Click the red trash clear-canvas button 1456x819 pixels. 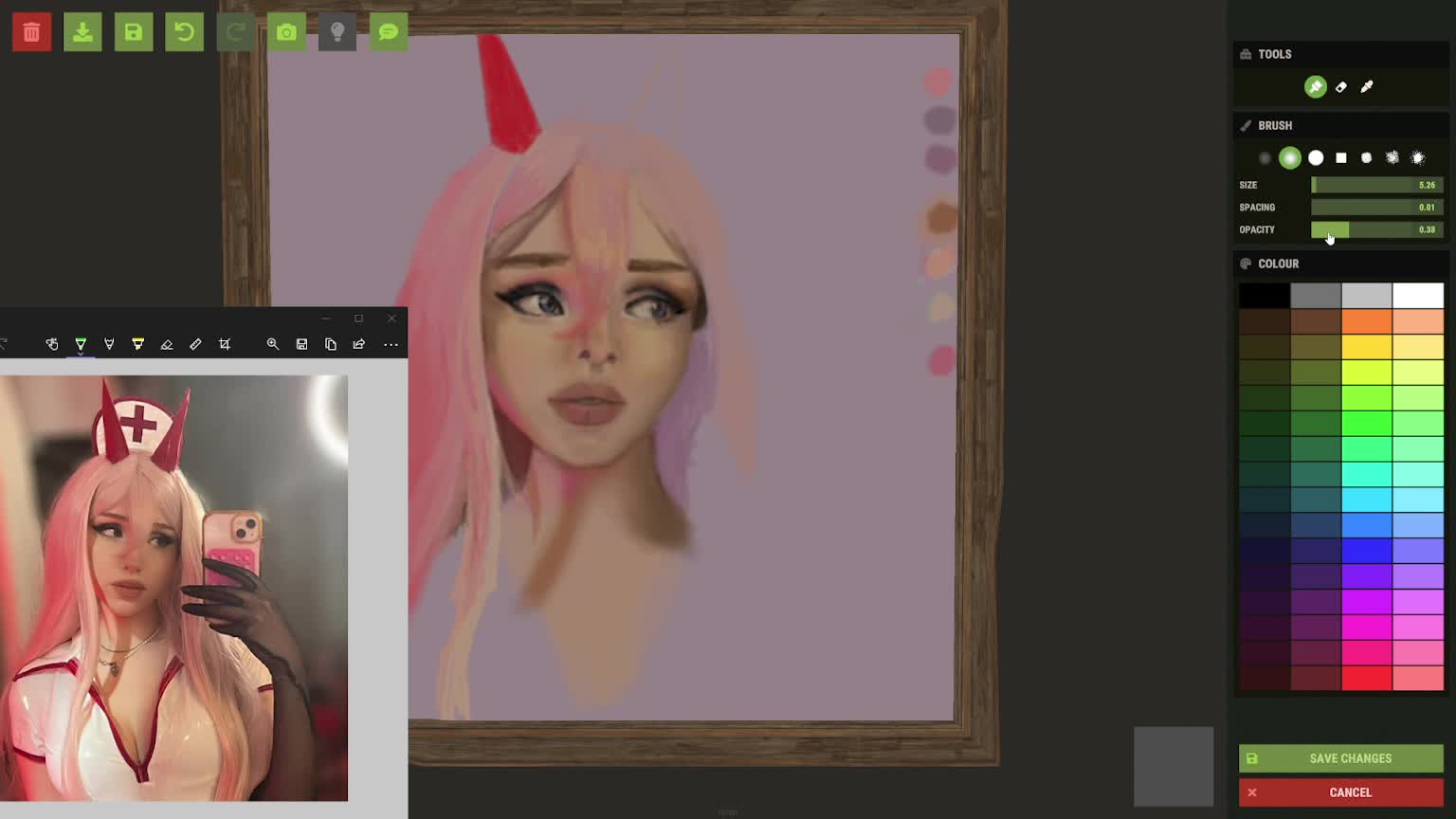[x=31, y=32]
